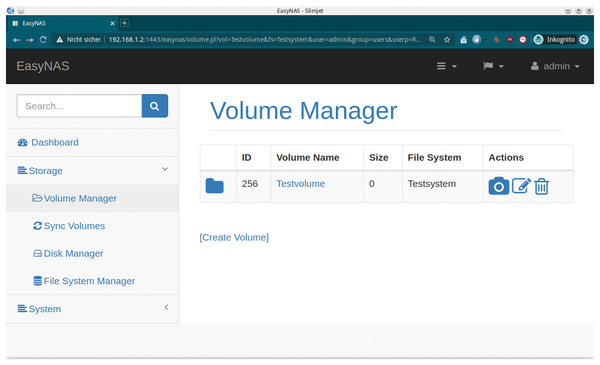Open the admin user dropdown
This screenshot has height=365, width=600.
tap(555, 66)
